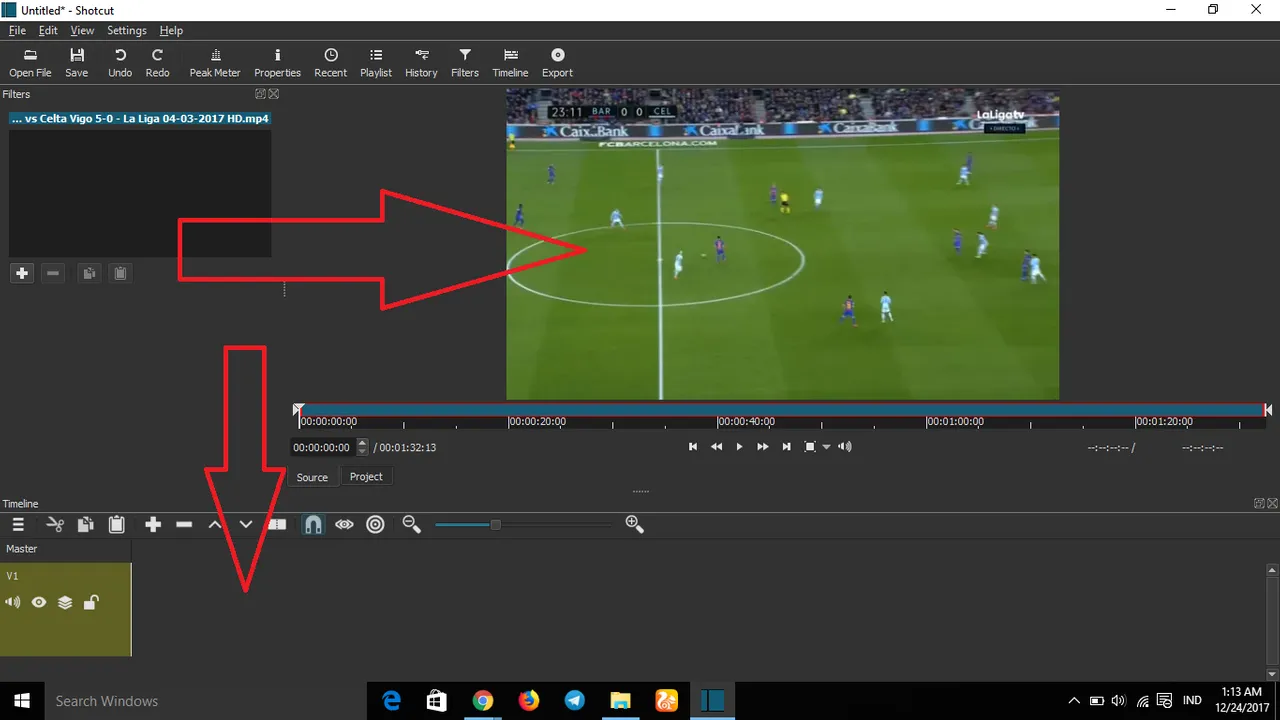This screenshot has height=720, width=1280.
Task: Click the rewind button
Action: point(716,447)
